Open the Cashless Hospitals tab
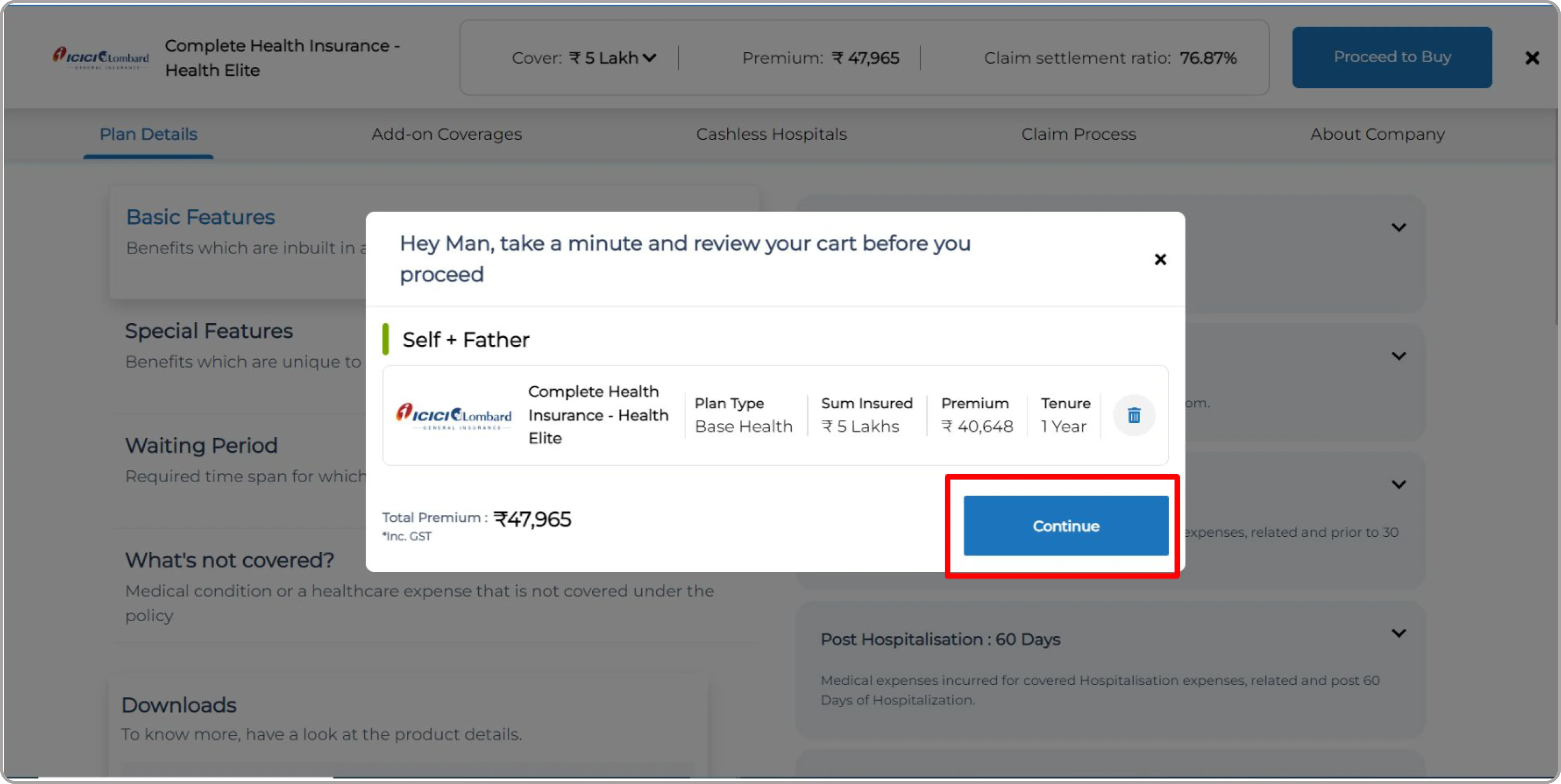Screen dimensions: 1561x784 click(x=771, y=134)
